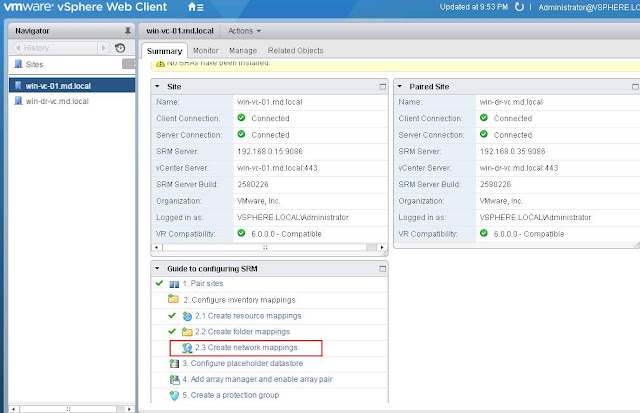Click Paired Site Server Connection status icon
640x413 pixels.
click(484, 134)
